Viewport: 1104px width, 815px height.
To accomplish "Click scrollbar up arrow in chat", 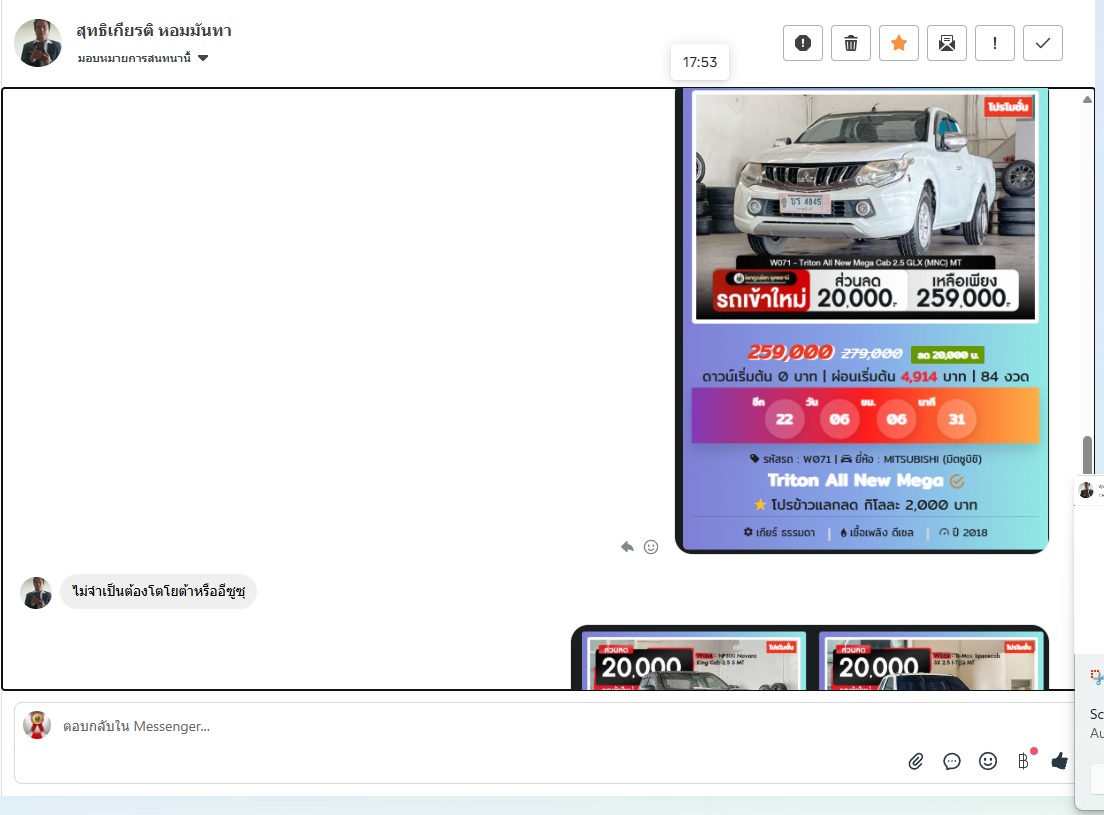I will pos(1087,99).
